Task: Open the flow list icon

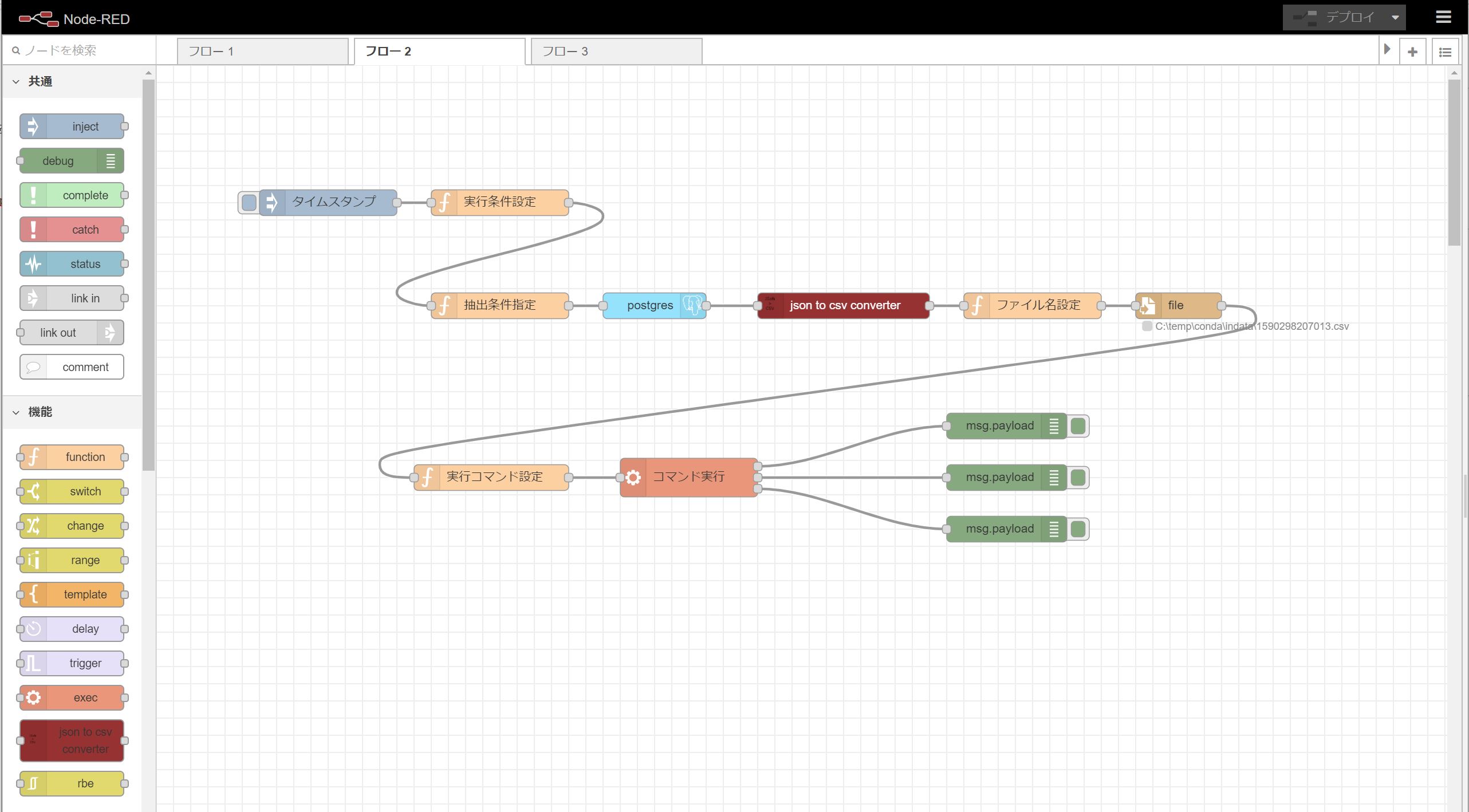Action: click(x=1445, y=52)
